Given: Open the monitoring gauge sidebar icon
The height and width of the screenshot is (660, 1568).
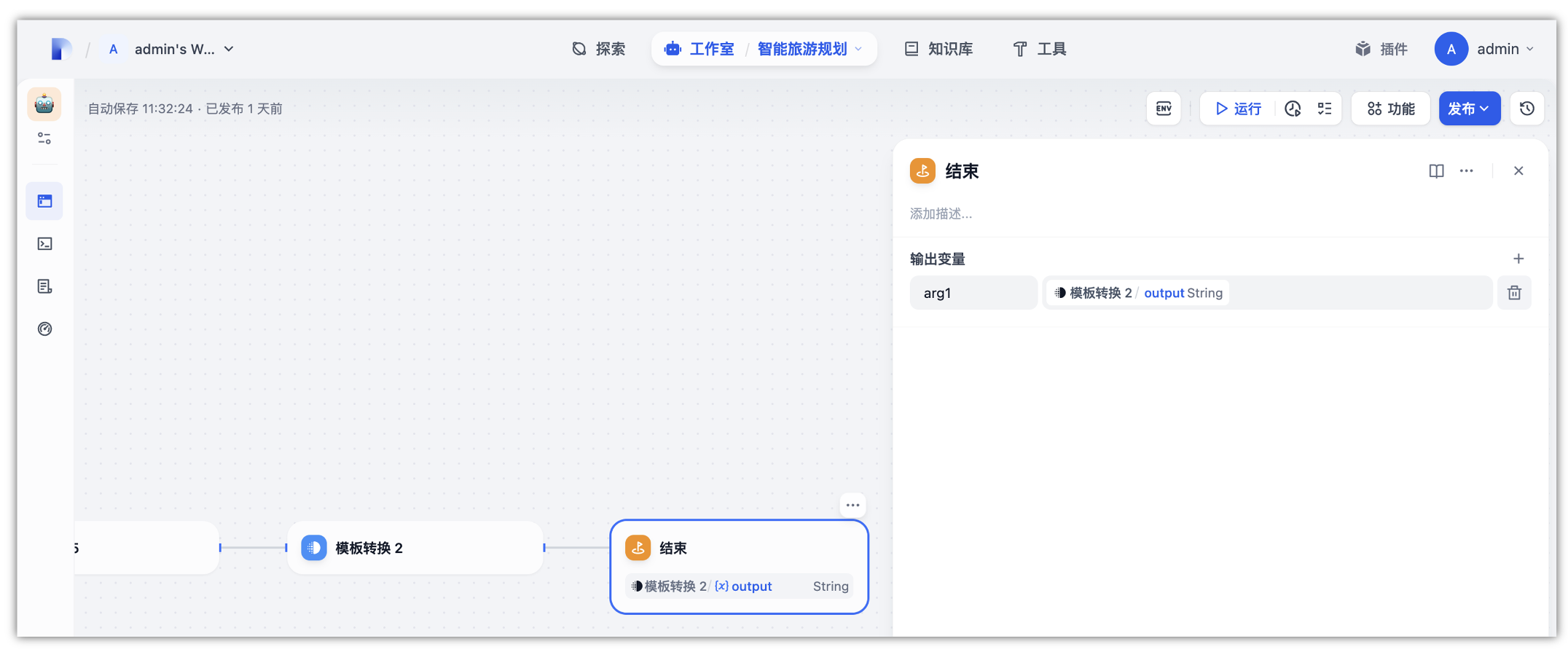Looking at the screenshot, I should coord(44,329).
